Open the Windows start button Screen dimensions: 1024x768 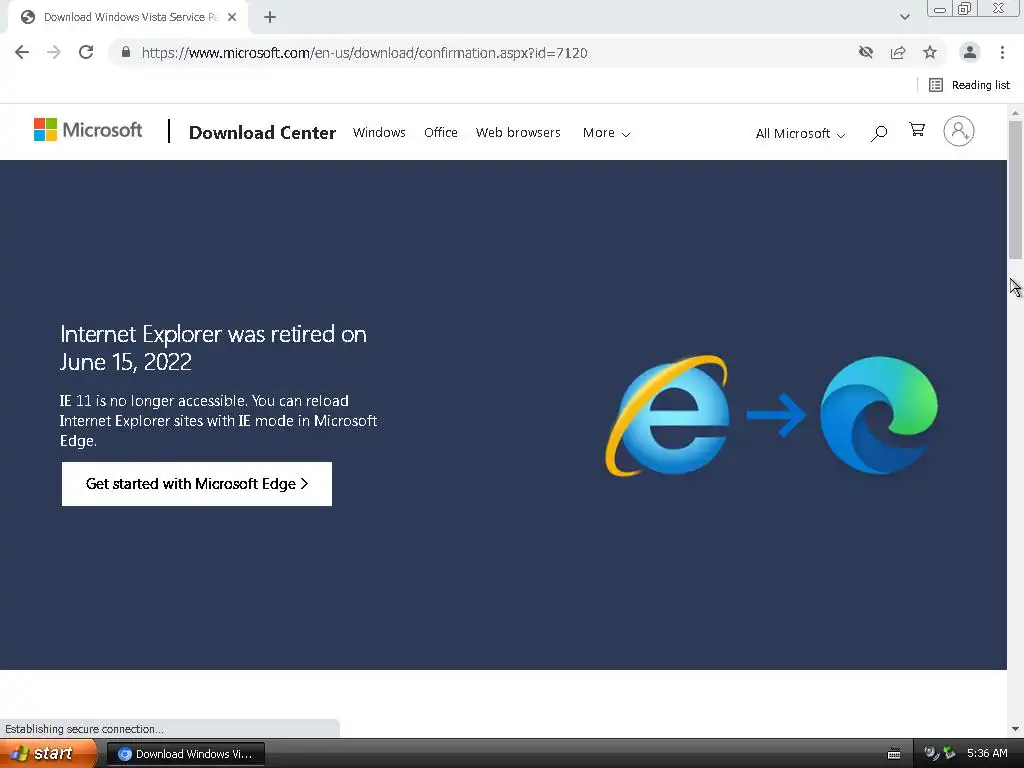click(x=46, y=754)
